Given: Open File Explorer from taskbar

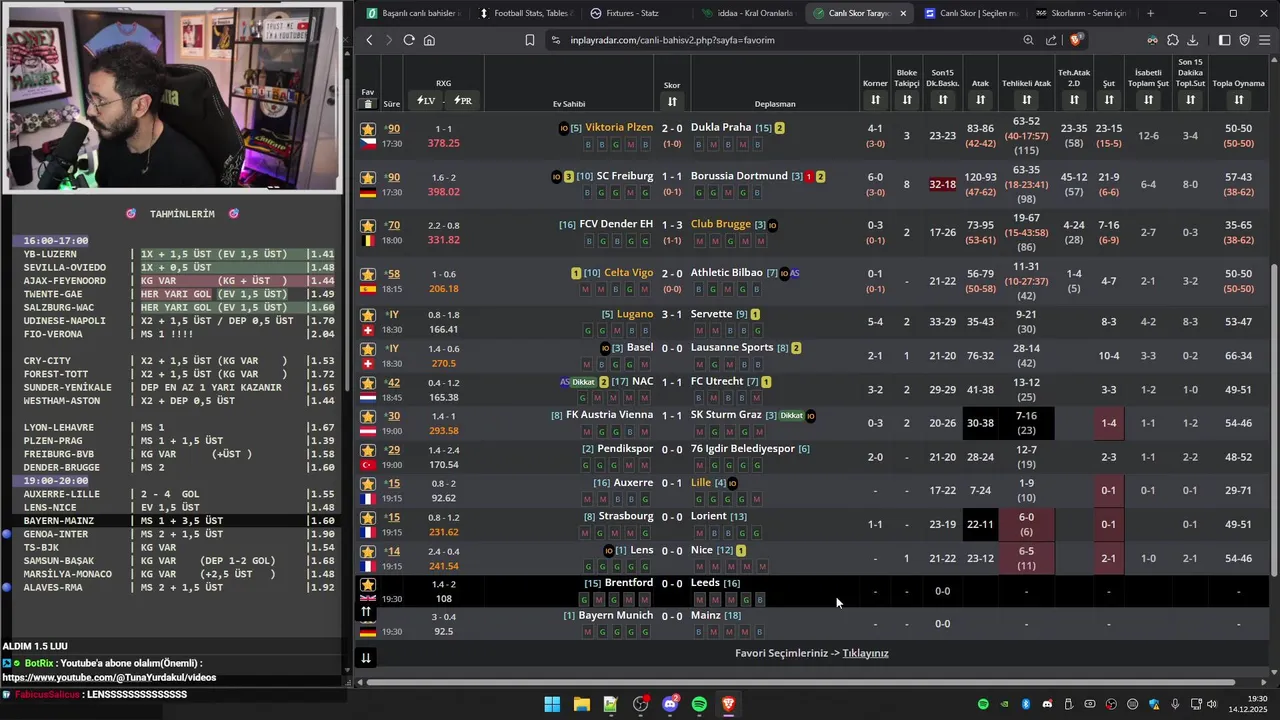Looking at the screenshot, I should click(581, 705).
